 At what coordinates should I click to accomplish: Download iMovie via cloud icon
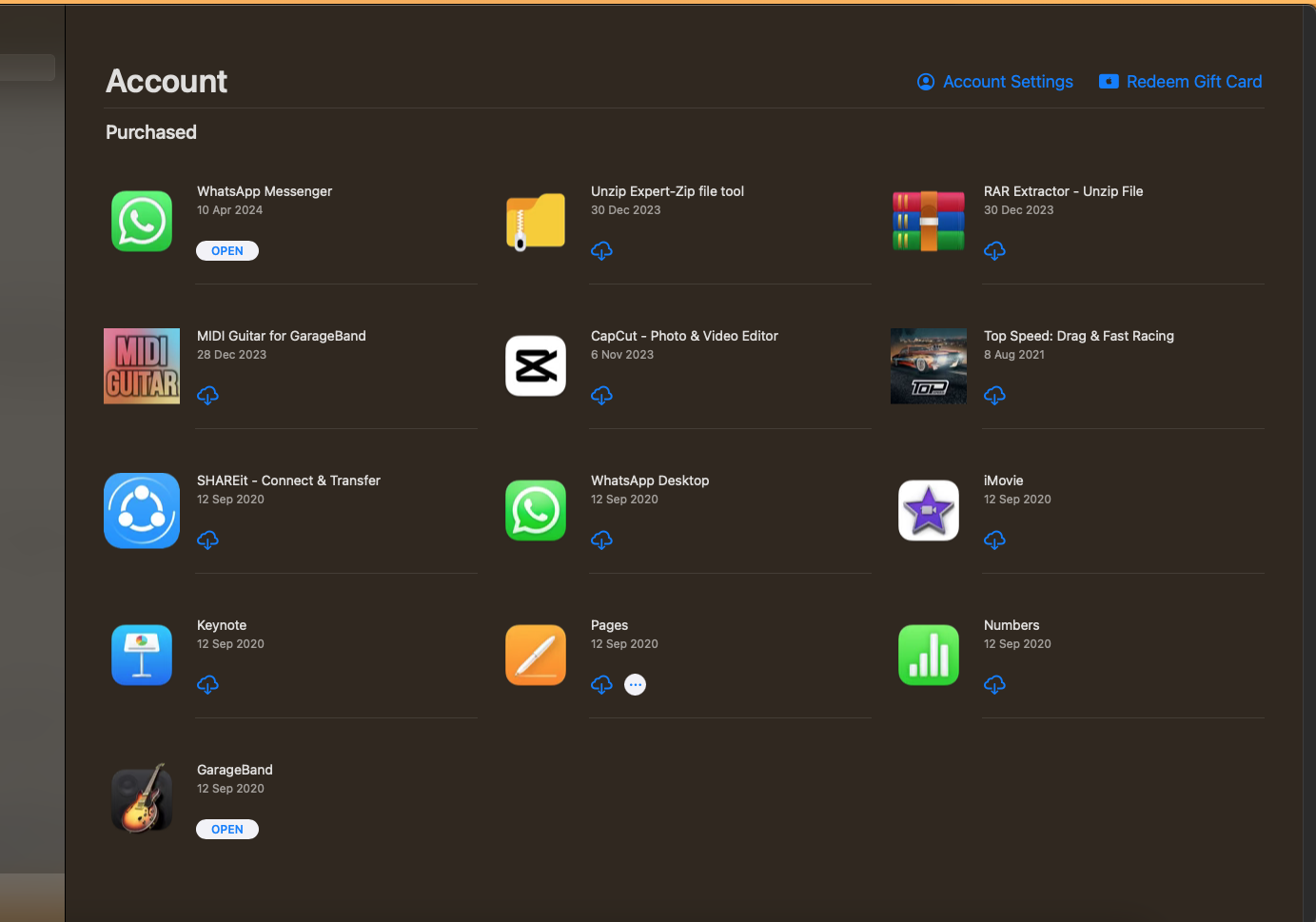pyautogui.click(x=994, y=540)
